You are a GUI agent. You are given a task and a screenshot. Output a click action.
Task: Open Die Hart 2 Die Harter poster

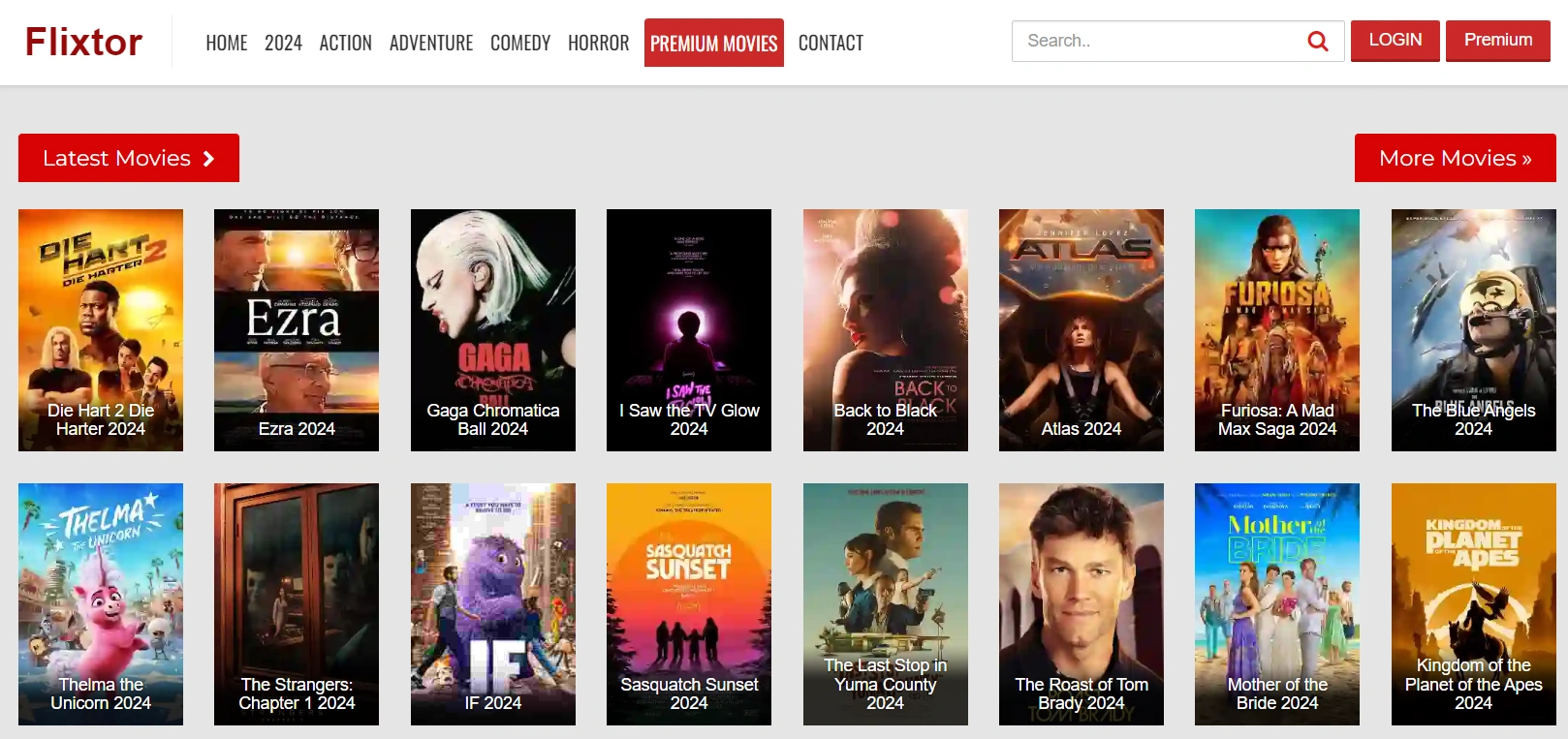pos(101,330)
